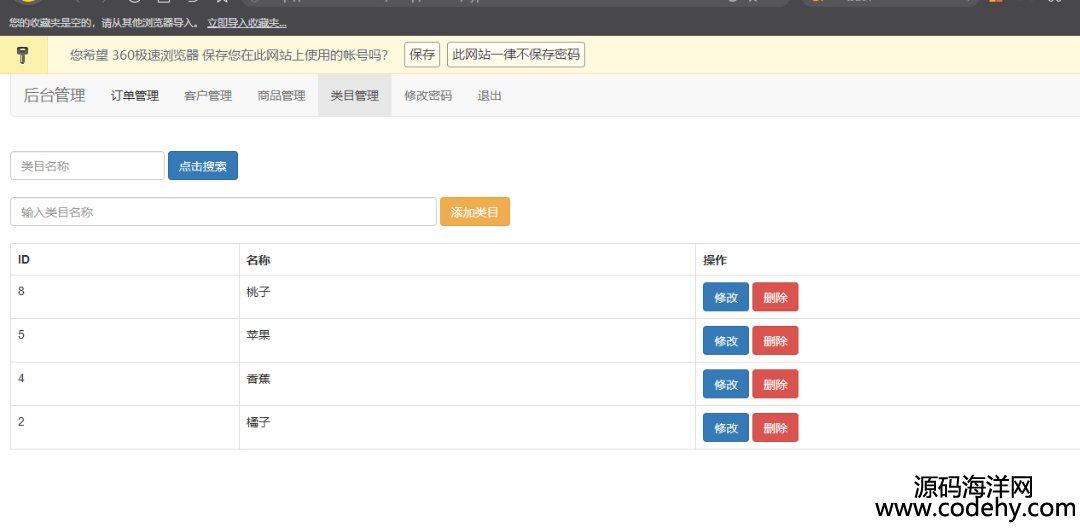Click 保存 to save the account password

tap(422, 55)
